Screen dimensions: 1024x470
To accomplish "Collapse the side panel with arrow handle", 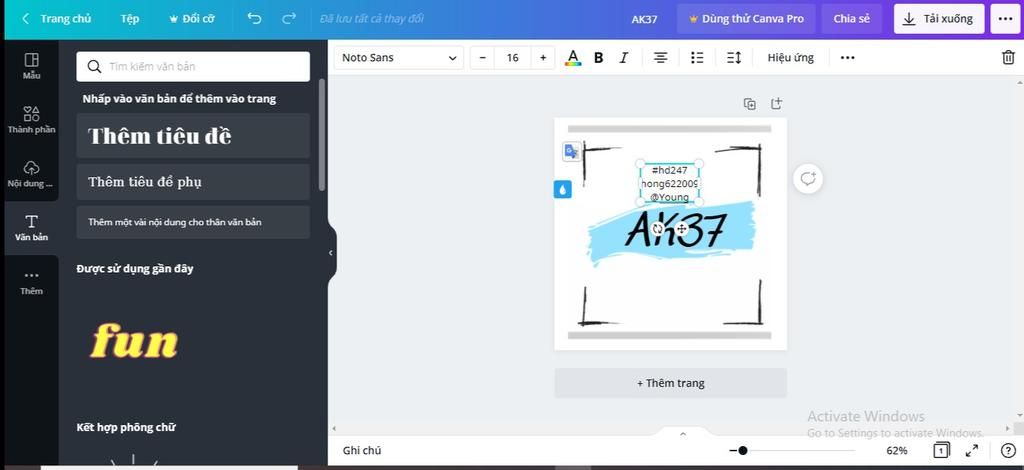I will point(330,253).
